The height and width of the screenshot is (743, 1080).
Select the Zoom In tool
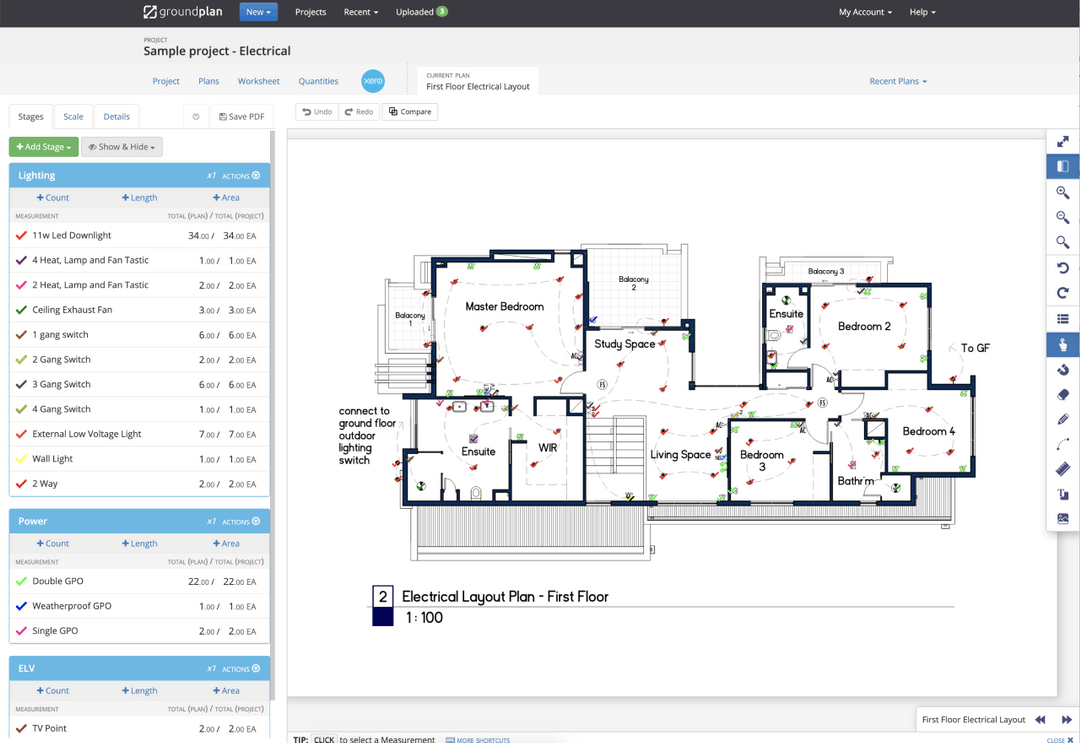(x=1062, y=192)
